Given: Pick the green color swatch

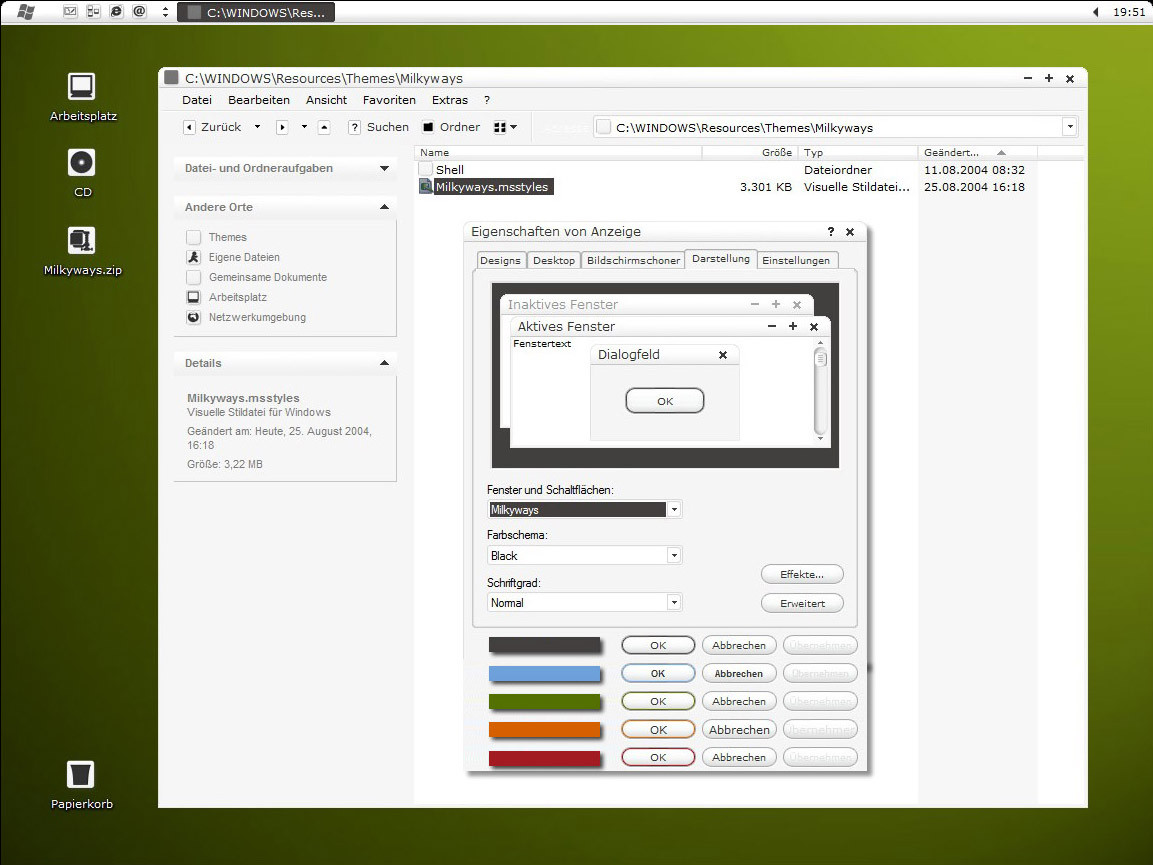Looking at the screenshot, I should coord(545,701).
